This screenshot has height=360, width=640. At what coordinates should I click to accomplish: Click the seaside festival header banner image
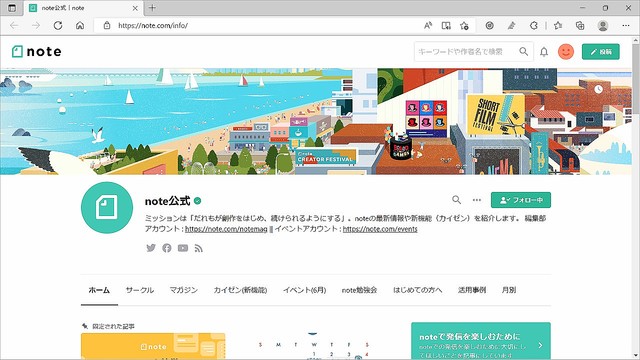(316, 121)
